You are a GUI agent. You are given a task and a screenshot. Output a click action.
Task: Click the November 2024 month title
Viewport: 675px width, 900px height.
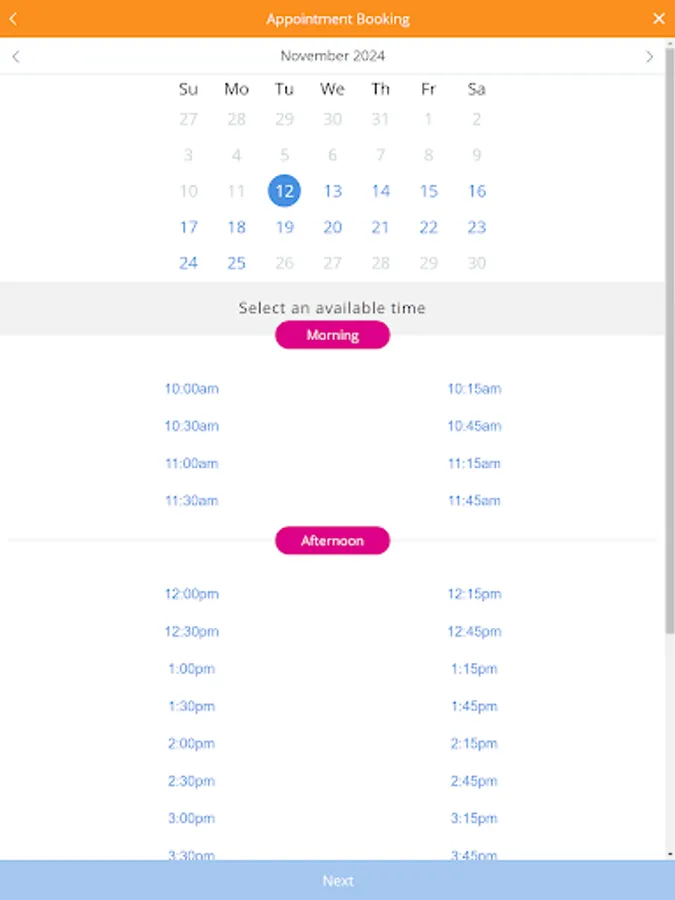[x=332, y=56]
